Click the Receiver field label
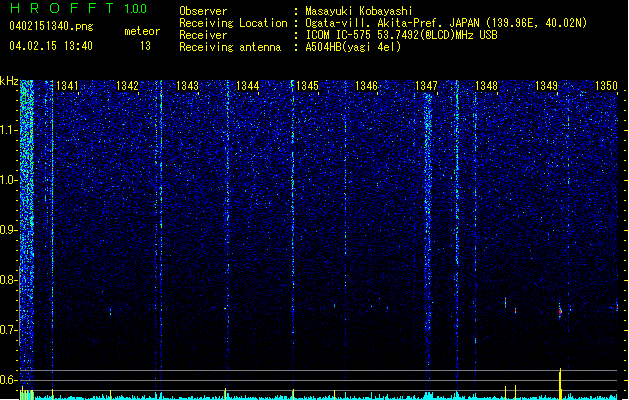The width and height of the screenshot is (629, 400). (203, 35)
